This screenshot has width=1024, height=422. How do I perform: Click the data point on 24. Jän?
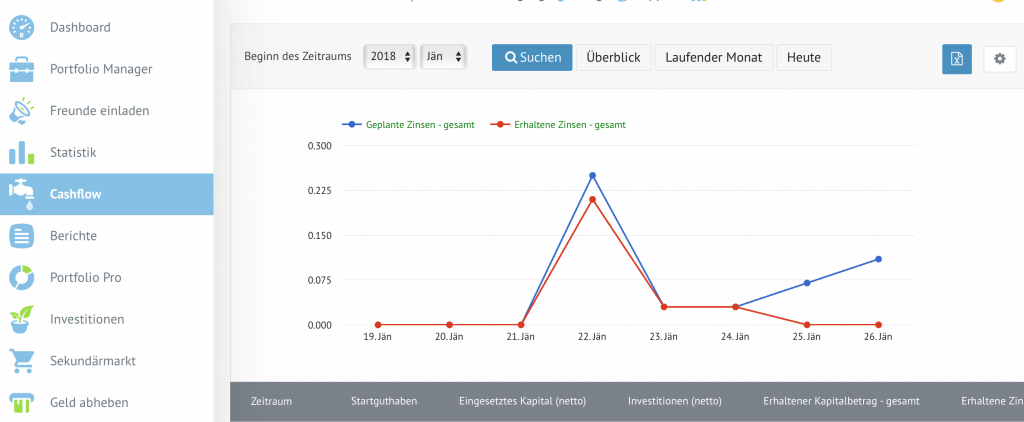(735, 307)
